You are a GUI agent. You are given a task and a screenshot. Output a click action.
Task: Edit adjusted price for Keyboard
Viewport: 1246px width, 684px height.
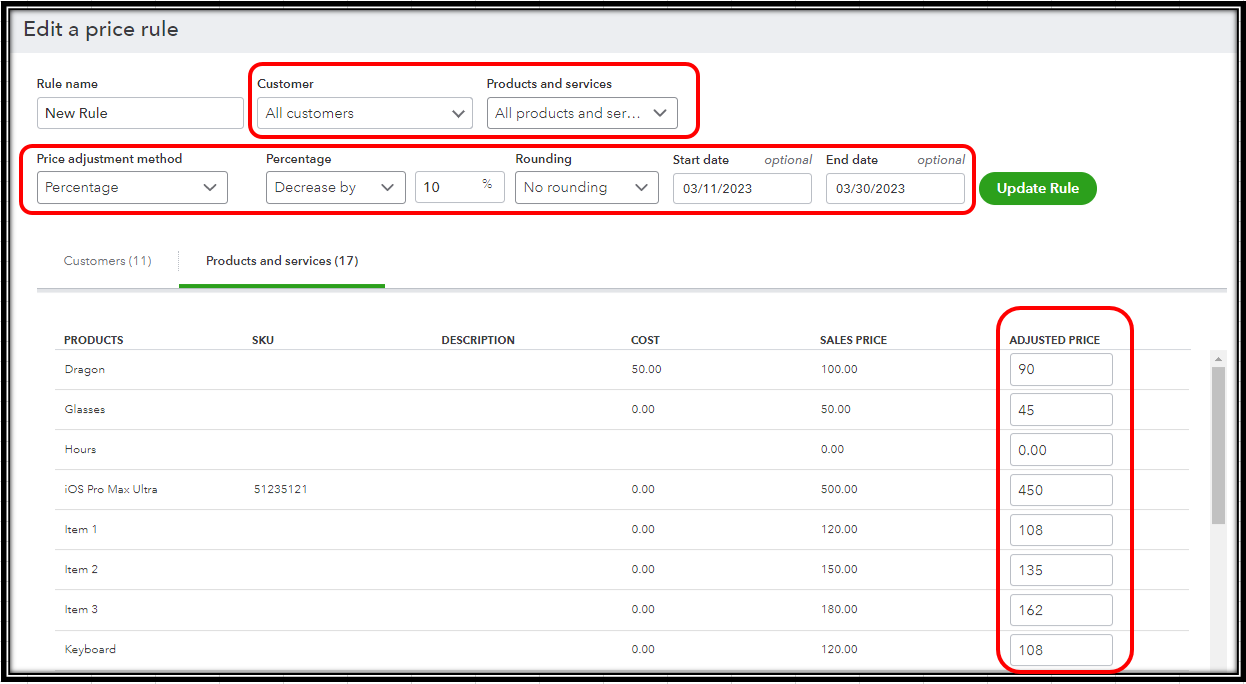click(x=1060, y=649)
